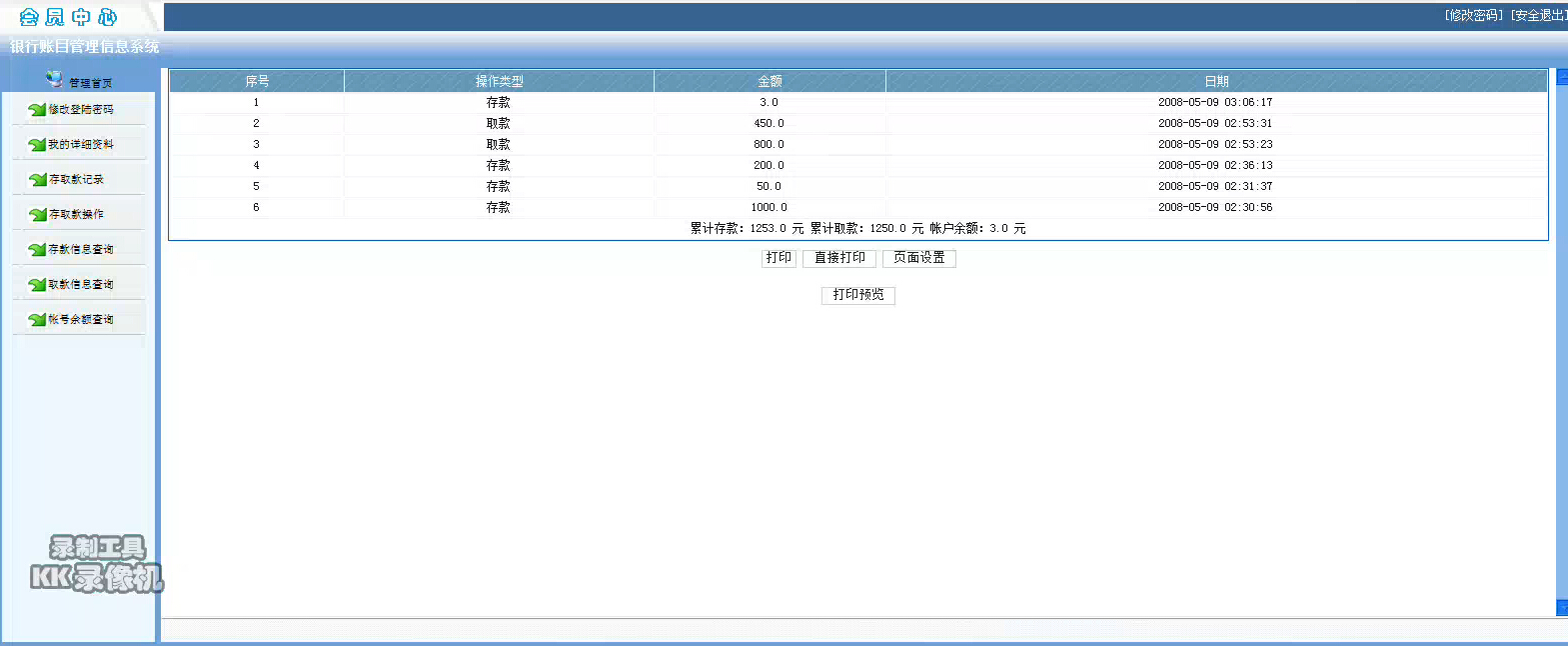The image size is (1568, 646).
Task: Click the date 2008-05-09 02:36:13
Action: (1215, 165)
